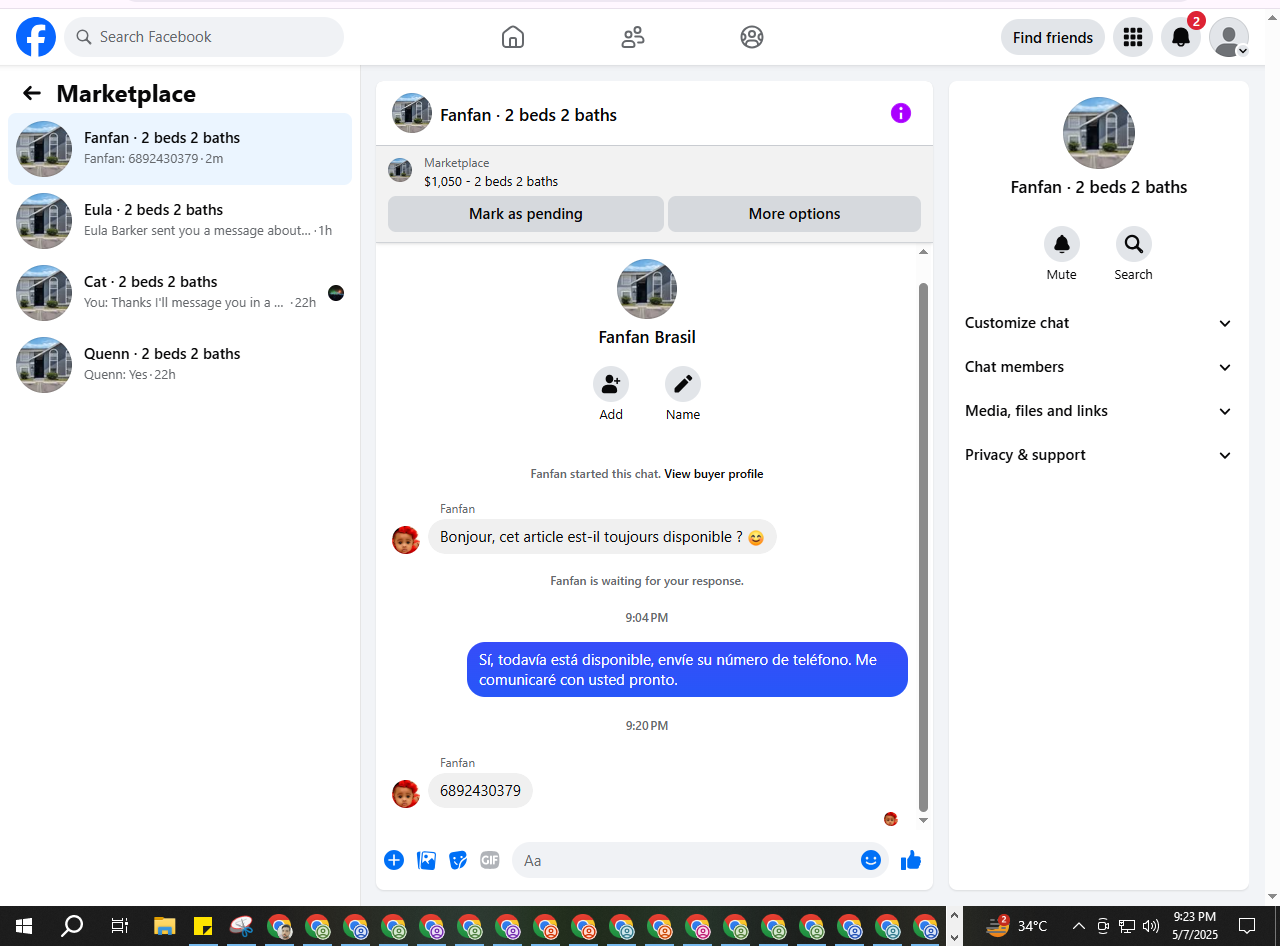Screen dimensions: 1280x946
Task: Open the Friends icon in top navigation
Action: 633,37
